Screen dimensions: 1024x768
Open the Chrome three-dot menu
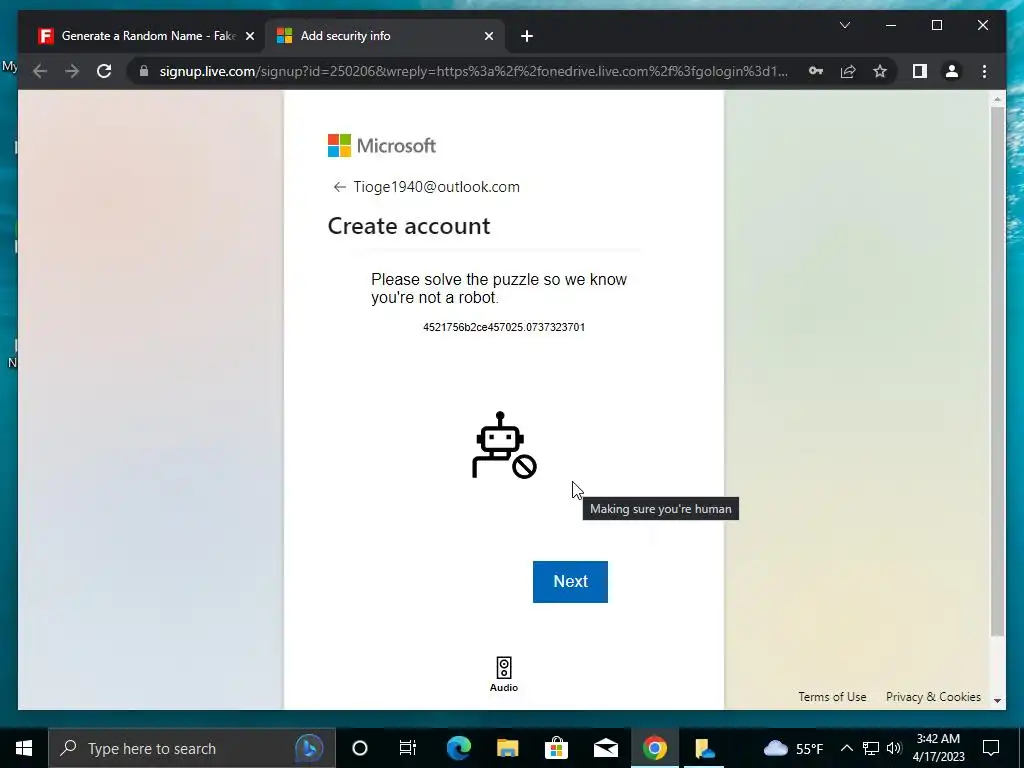[984, 71]
